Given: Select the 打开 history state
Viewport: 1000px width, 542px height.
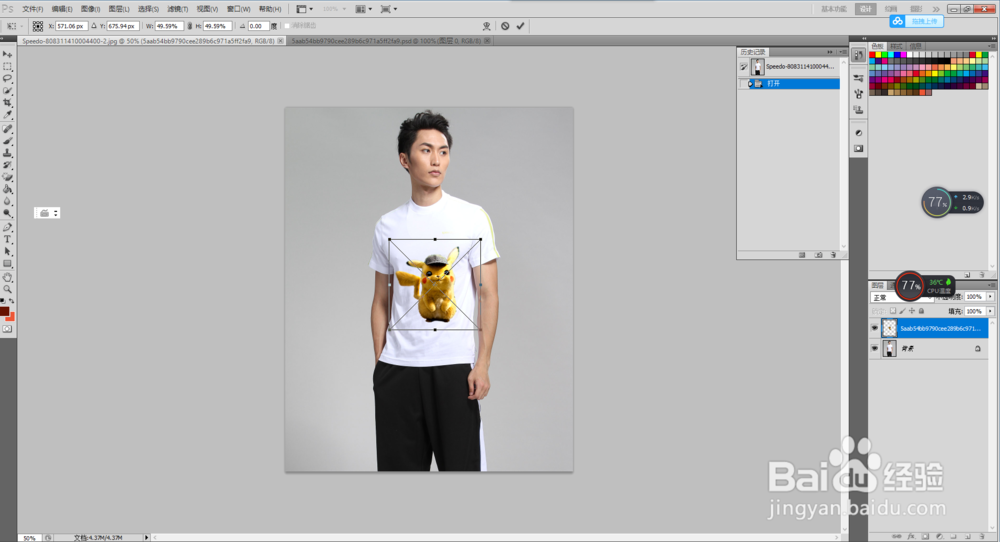Looking at the screenshot, I should 790,84.
